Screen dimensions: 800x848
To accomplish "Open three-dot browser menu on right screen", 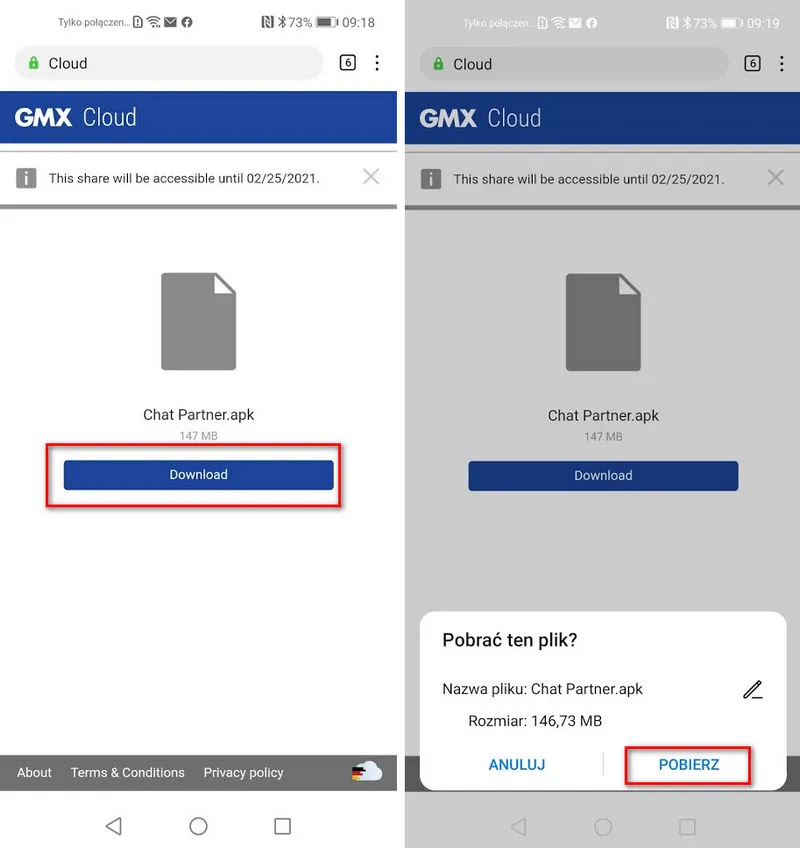I will click(781, 63).
